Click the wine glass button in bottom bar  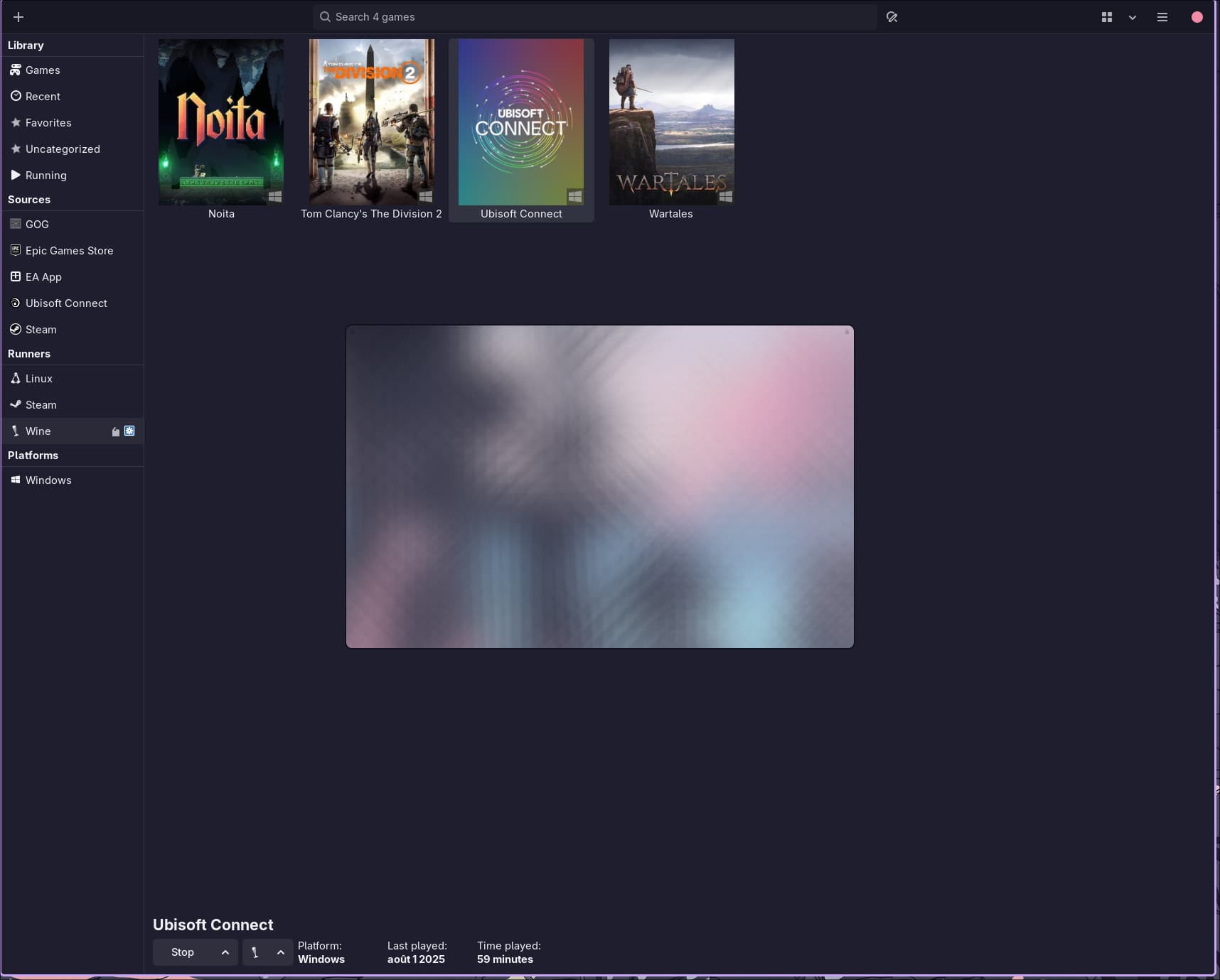click(x=255, y=952)
